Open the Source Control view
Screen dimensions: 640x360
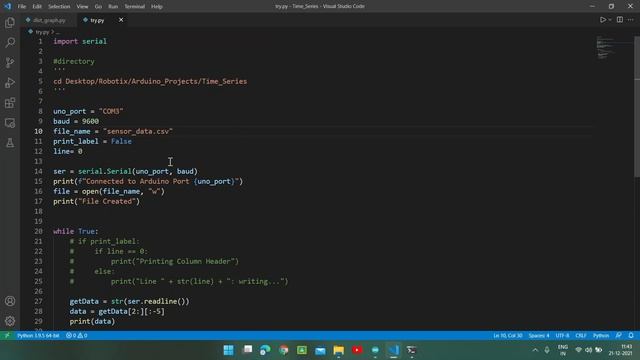10,62
